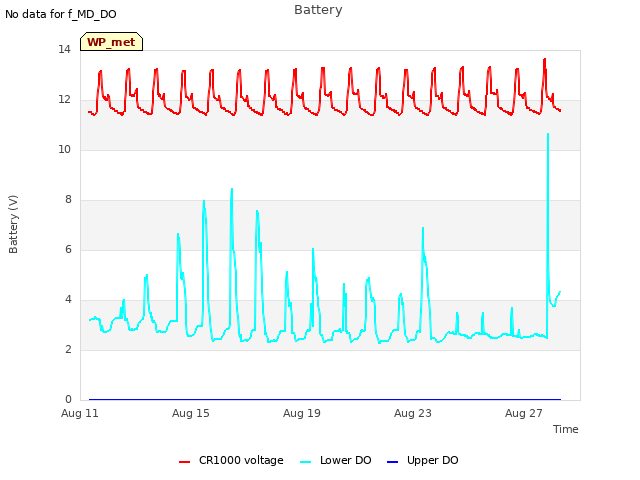Click the Aug 23 x-axis tick label

tap(413, 413)
